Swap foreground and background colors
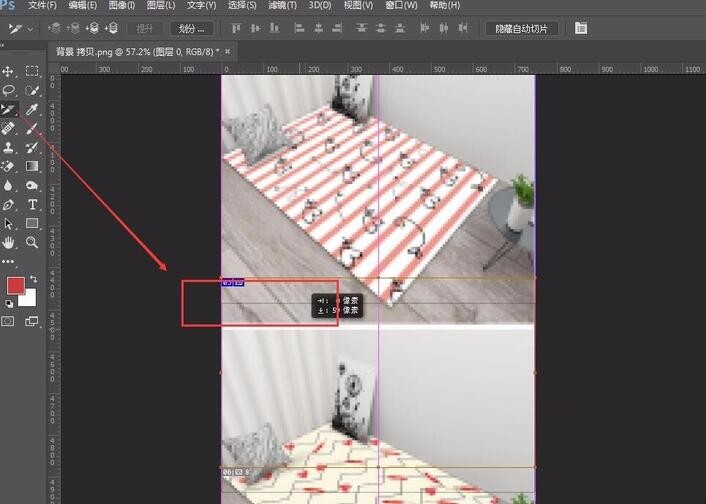 (33, 278)
